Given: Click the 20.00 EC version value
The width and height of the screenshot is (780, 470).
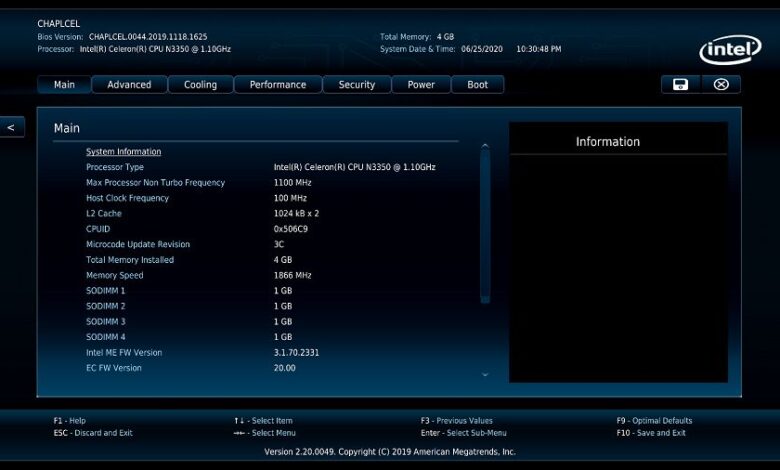Looking at the screenshot, I should tap(285, 368).
